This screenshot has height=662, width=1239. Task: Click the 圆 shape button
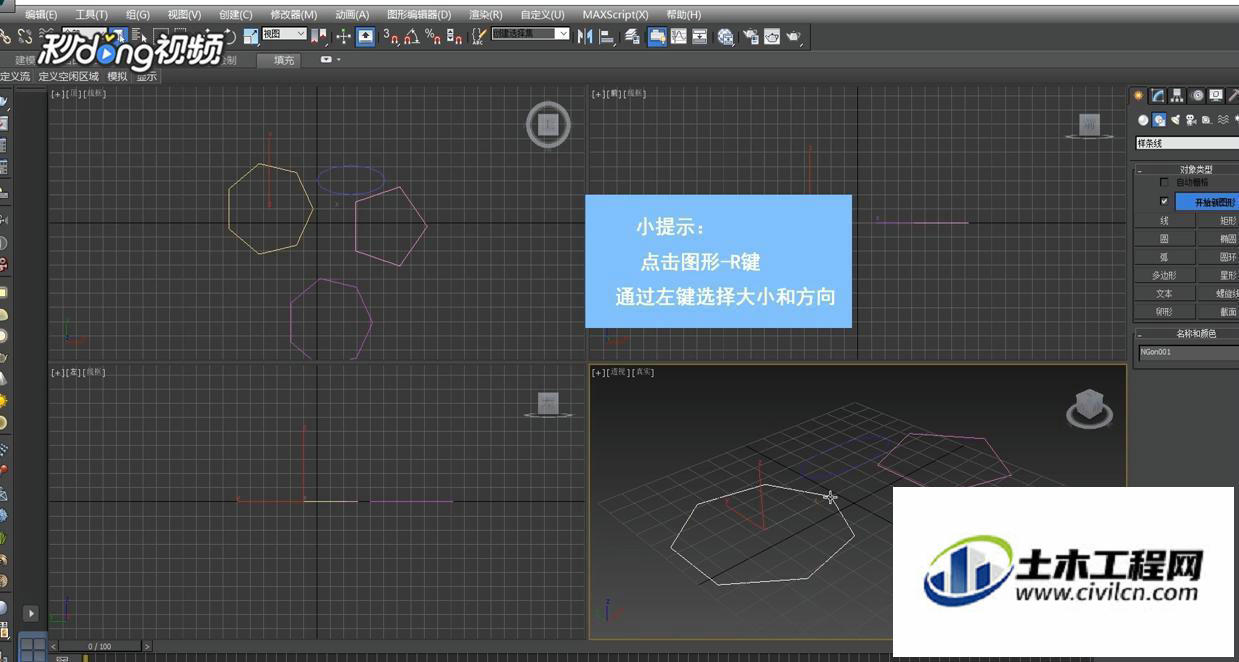1165,240
